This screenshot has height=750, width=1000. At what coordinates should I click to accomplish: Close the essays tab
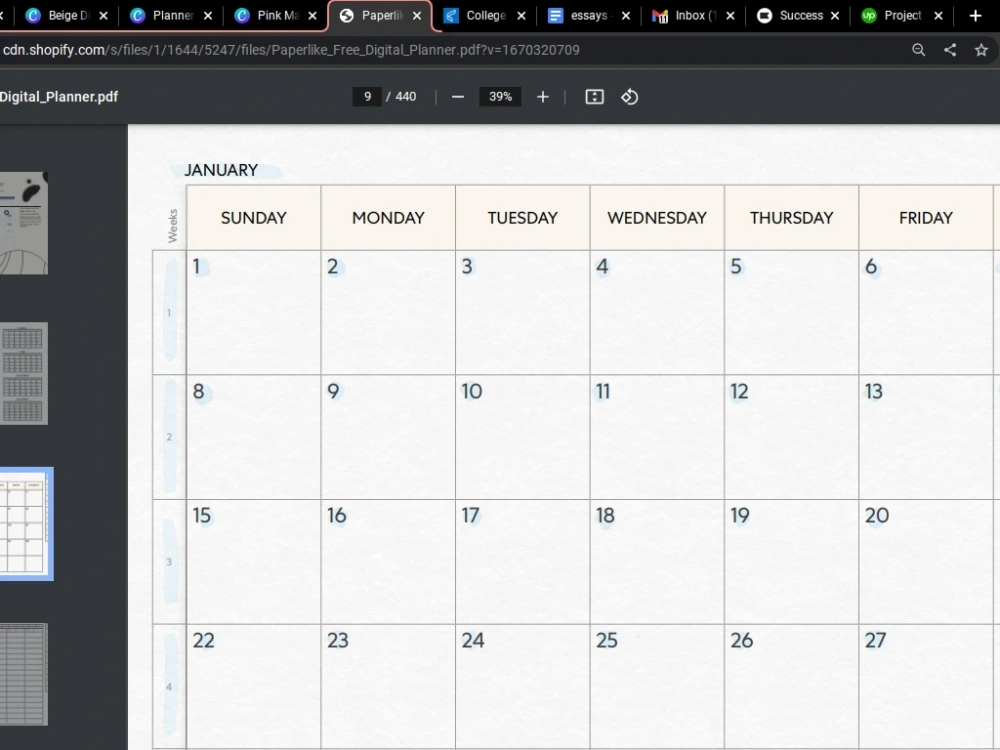pos(626,15)
